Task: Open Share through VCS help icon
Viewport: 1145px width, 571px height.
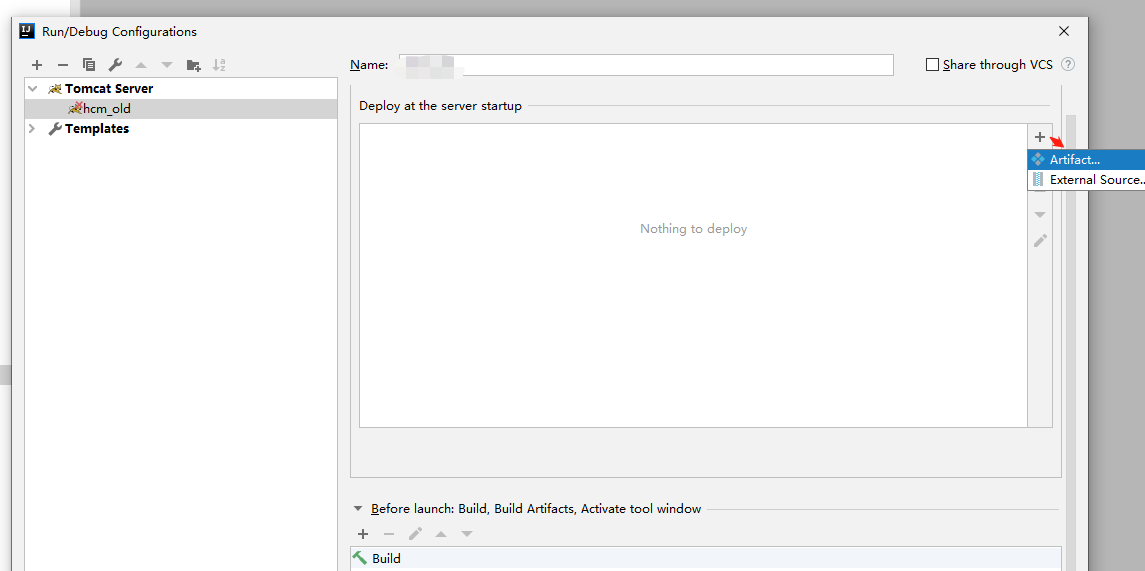Action: [1068, 64]
